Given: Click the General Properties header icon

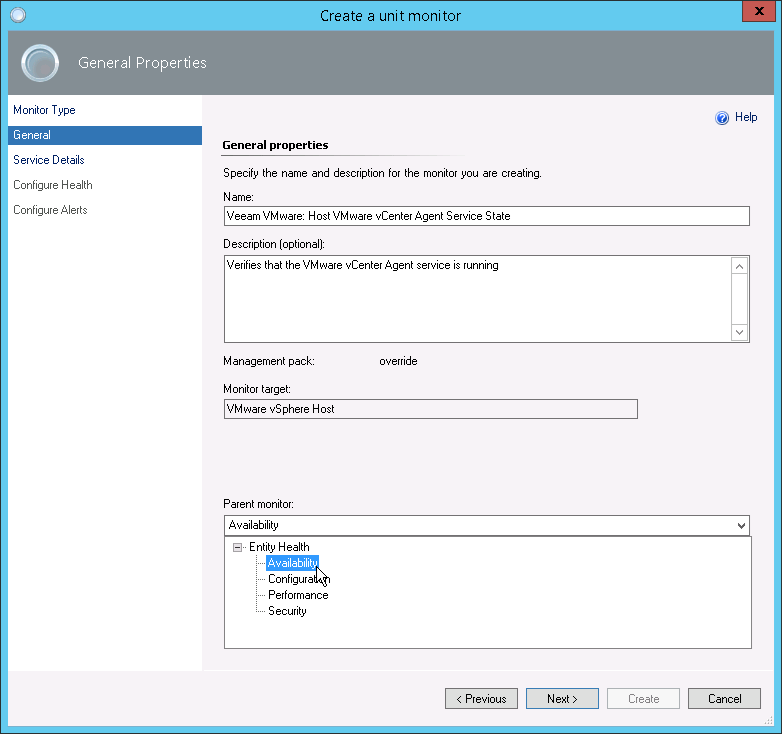Looking at the screenshot, I should pos(40,63).
